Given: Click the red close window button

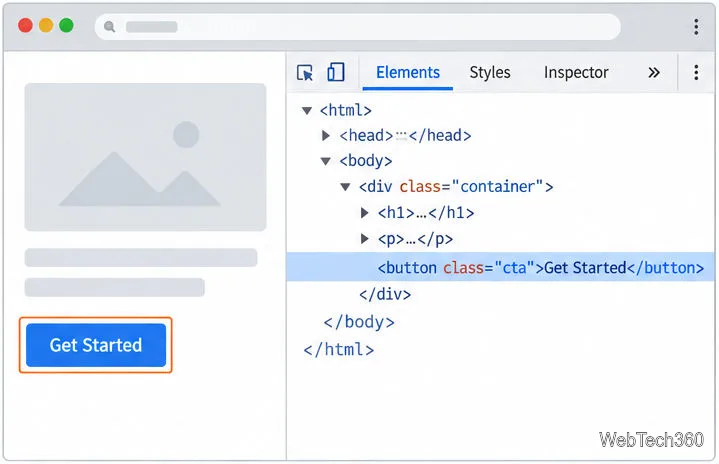Looking at the screenshot, I should pyautogui.click(x=25, y=25).
